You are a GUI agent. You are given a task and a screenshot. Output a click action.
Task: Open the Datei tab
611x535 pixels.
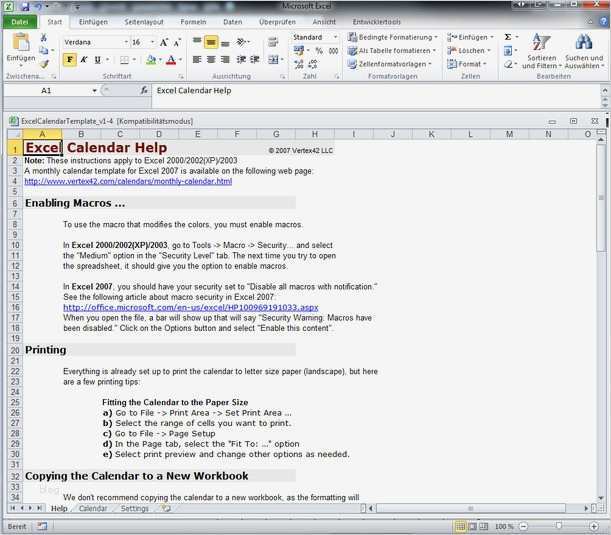click(x=19, y=22)
